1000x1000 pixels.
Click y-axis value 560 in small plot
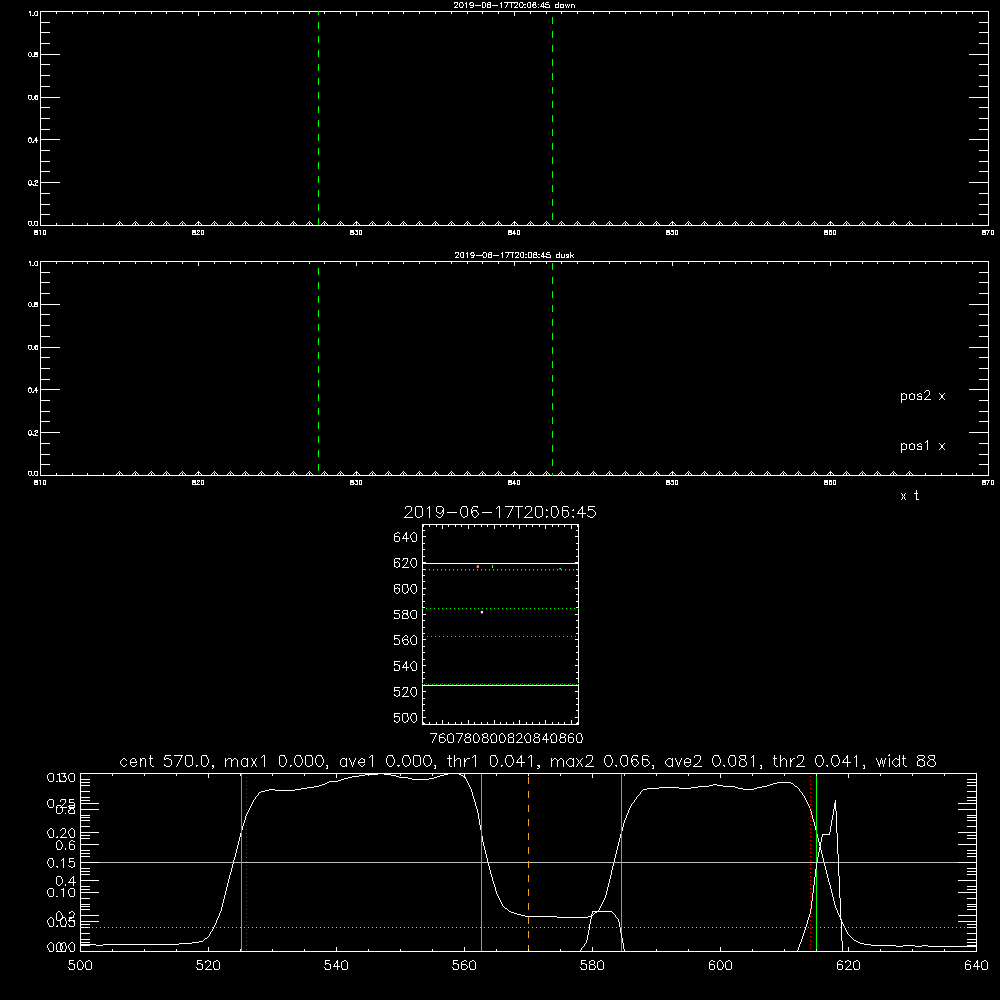coord(405,640)
